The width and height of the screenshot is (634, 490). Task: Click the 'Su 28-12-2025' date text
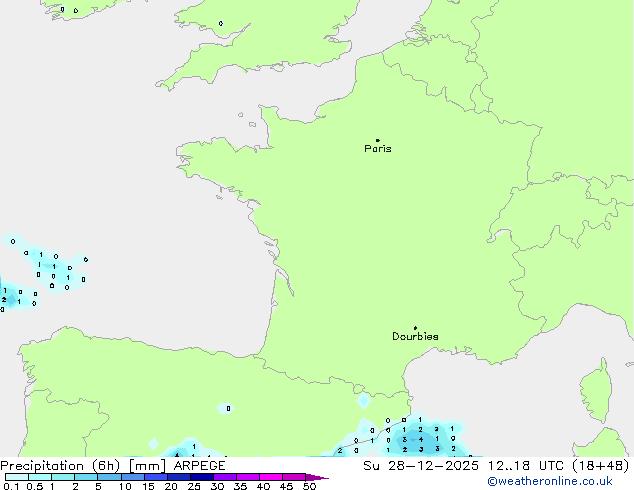tap(421, 466)
